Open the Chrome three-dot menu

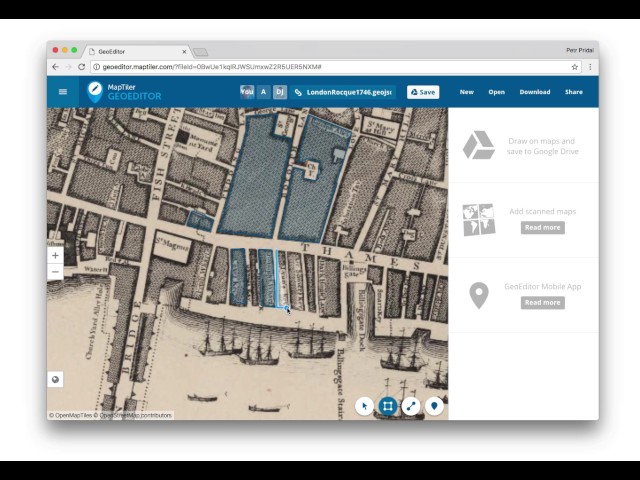pos(590,67)
